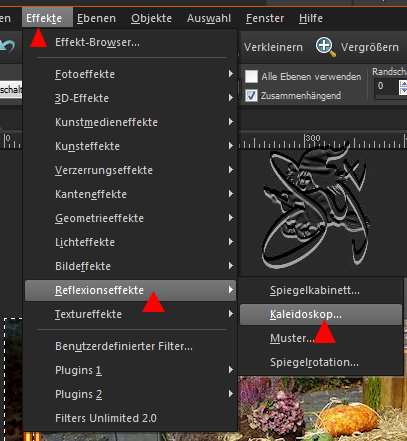The image size is (407, 441).
Task: Expand Plugins 2 submenu
Action: click(x=130, y=394)
